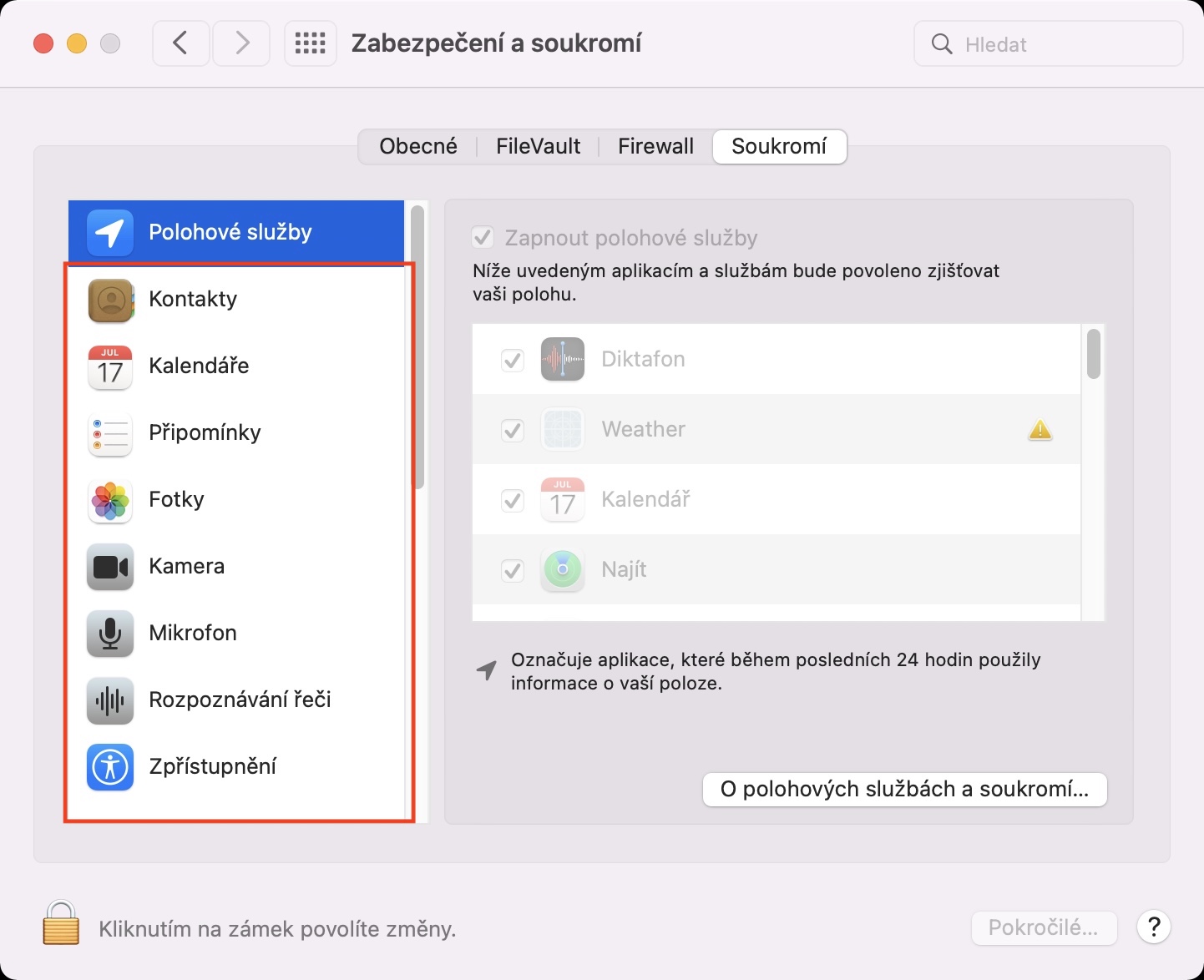Viewport: 1204px width, 980px height.
Task: Uncheck Diktafon location access
Action: click(x=512, y=360)
